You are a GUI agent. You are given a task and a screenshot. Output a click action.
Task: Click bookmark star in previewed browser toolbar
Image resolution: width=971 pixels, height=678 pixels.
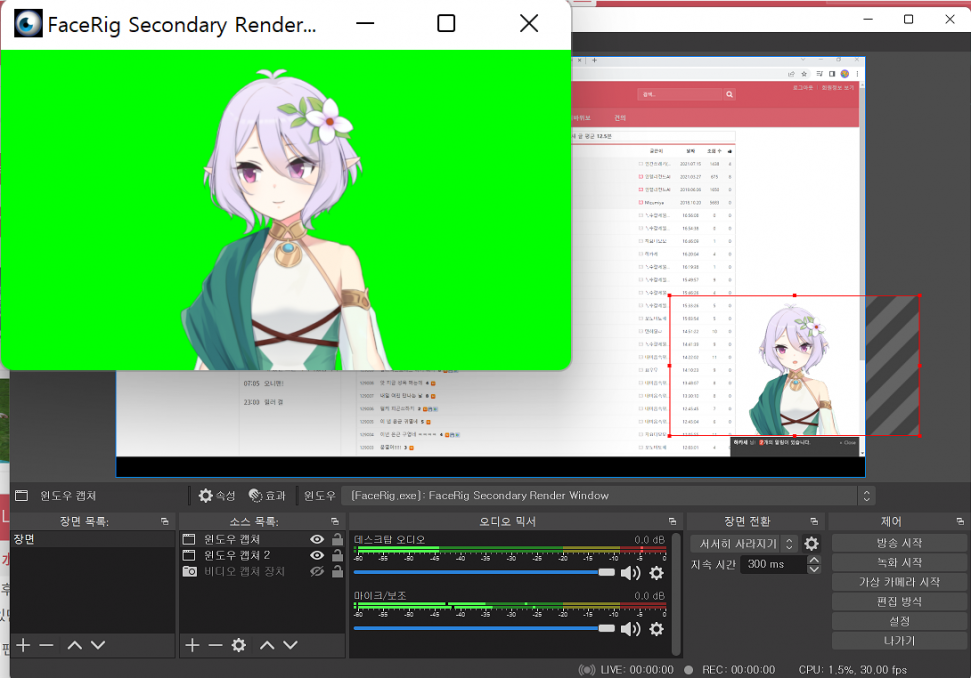click(x=804, y=74)
